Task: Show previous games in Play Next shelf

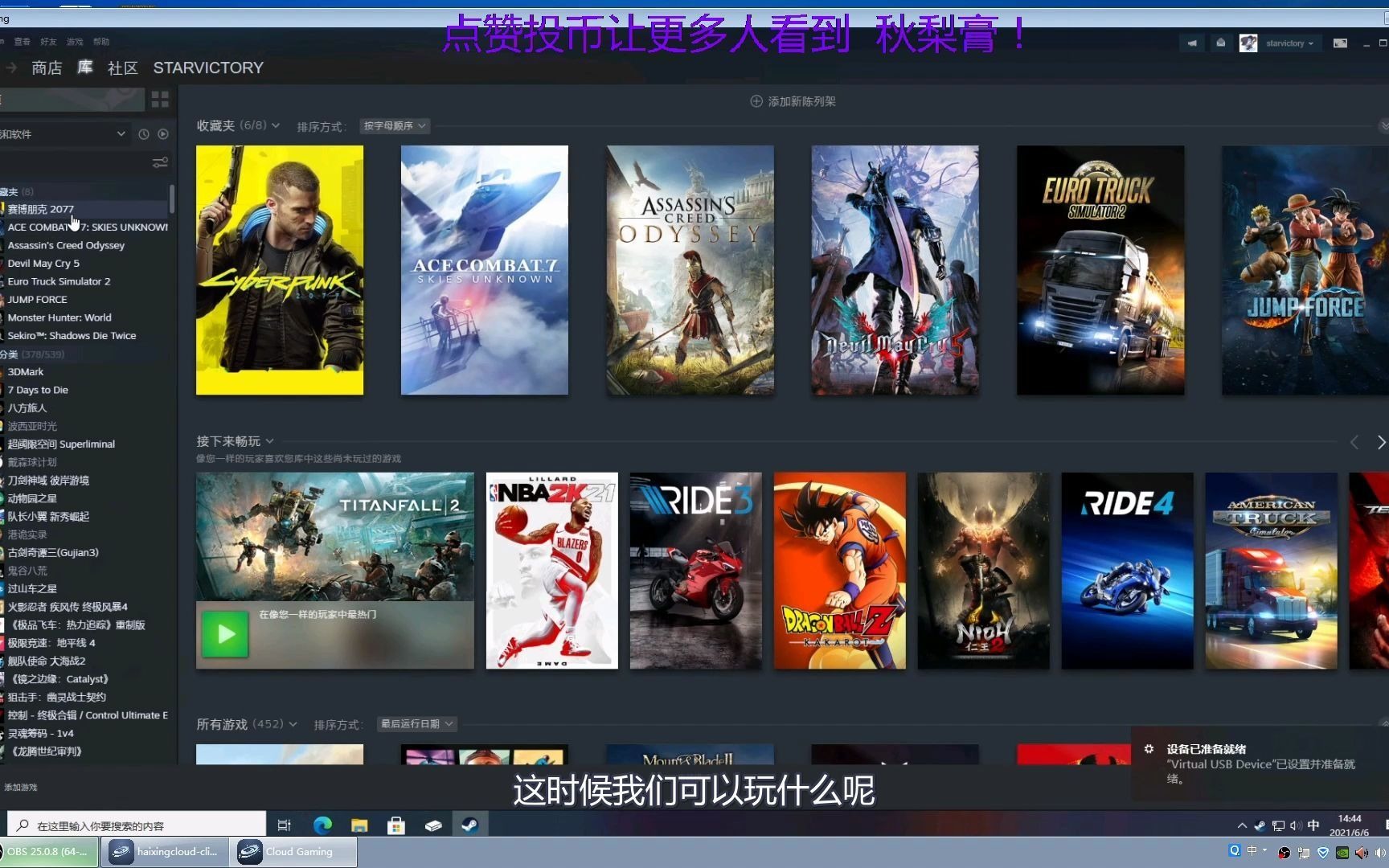Action: (x=1354, y=442)
